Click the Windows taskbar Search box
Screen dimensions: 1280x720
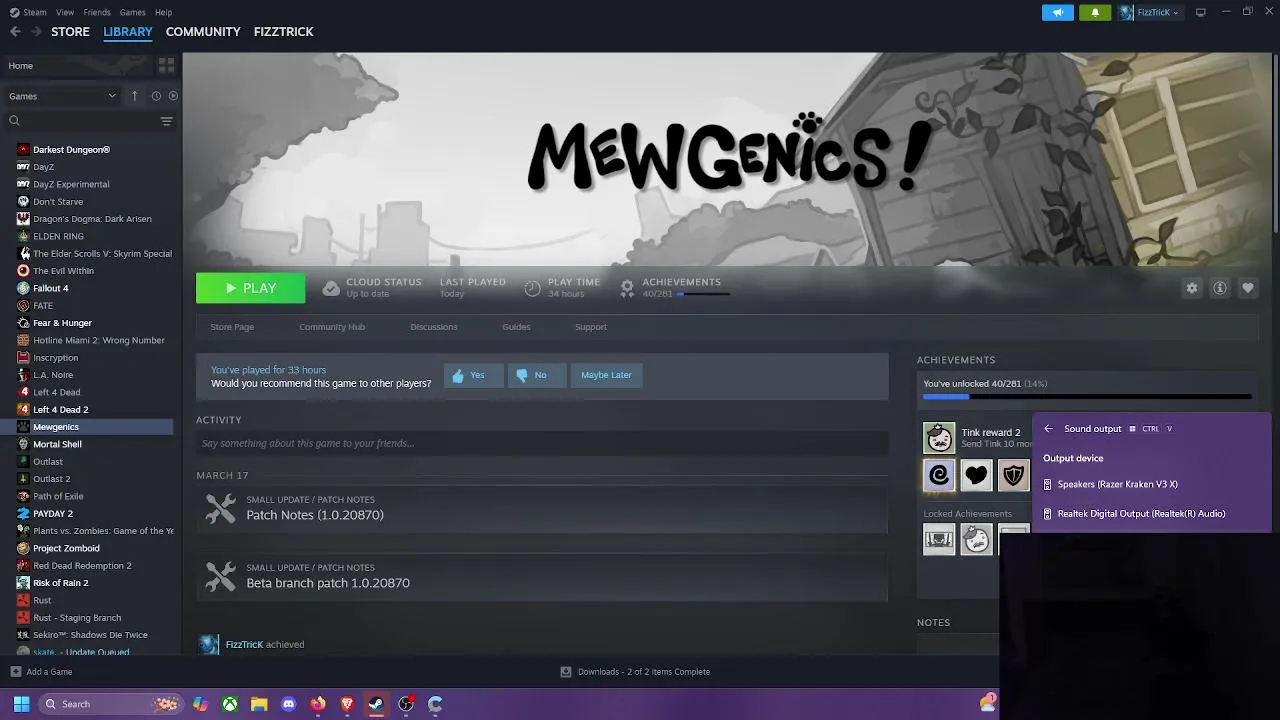coord(112,704)
